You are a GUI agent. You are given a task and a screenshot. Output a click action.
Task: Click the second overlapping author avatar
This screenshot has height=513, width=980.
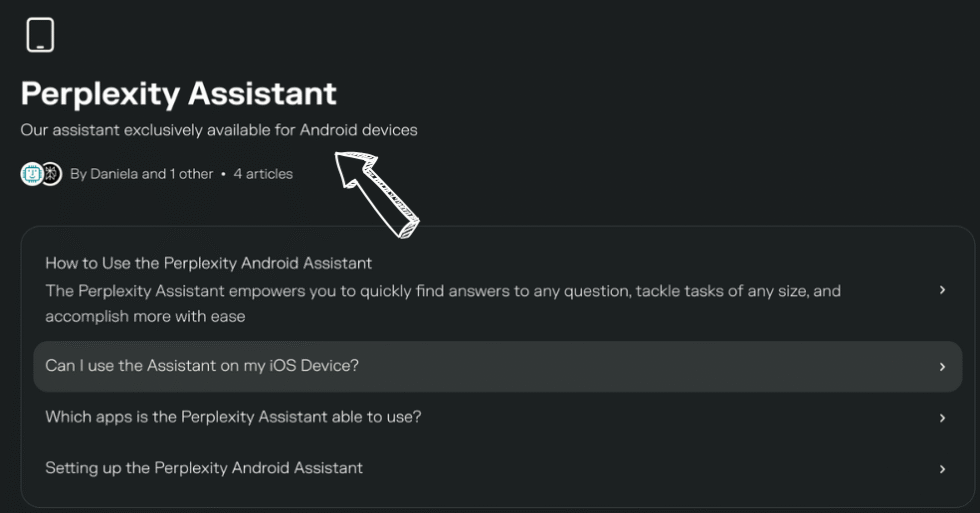pyautogui.click(x=52, y=174)
